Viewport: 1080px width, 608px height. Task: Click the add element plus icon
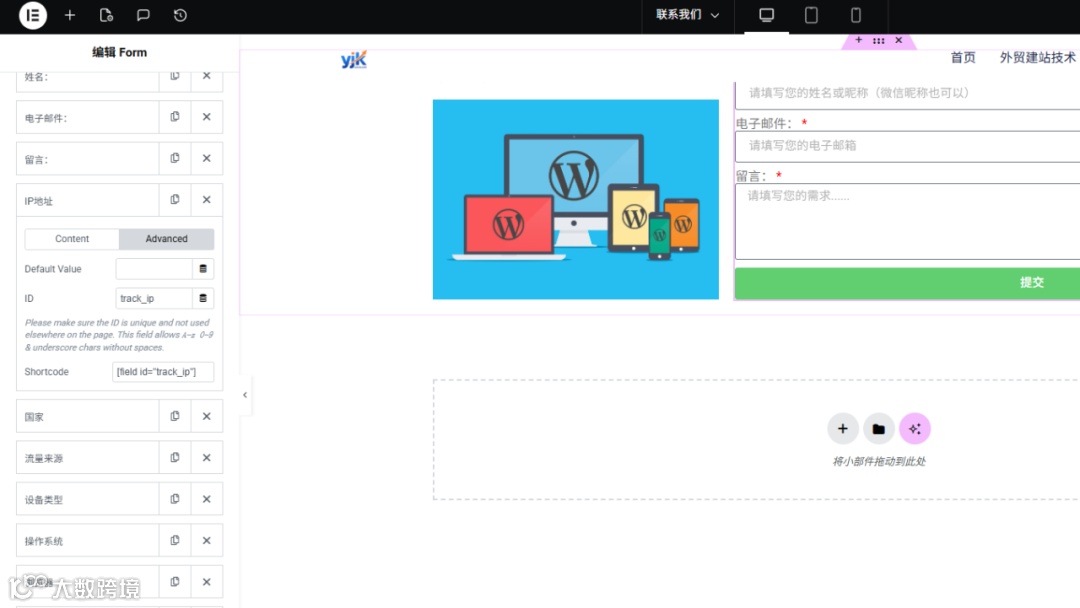point(70,15)
